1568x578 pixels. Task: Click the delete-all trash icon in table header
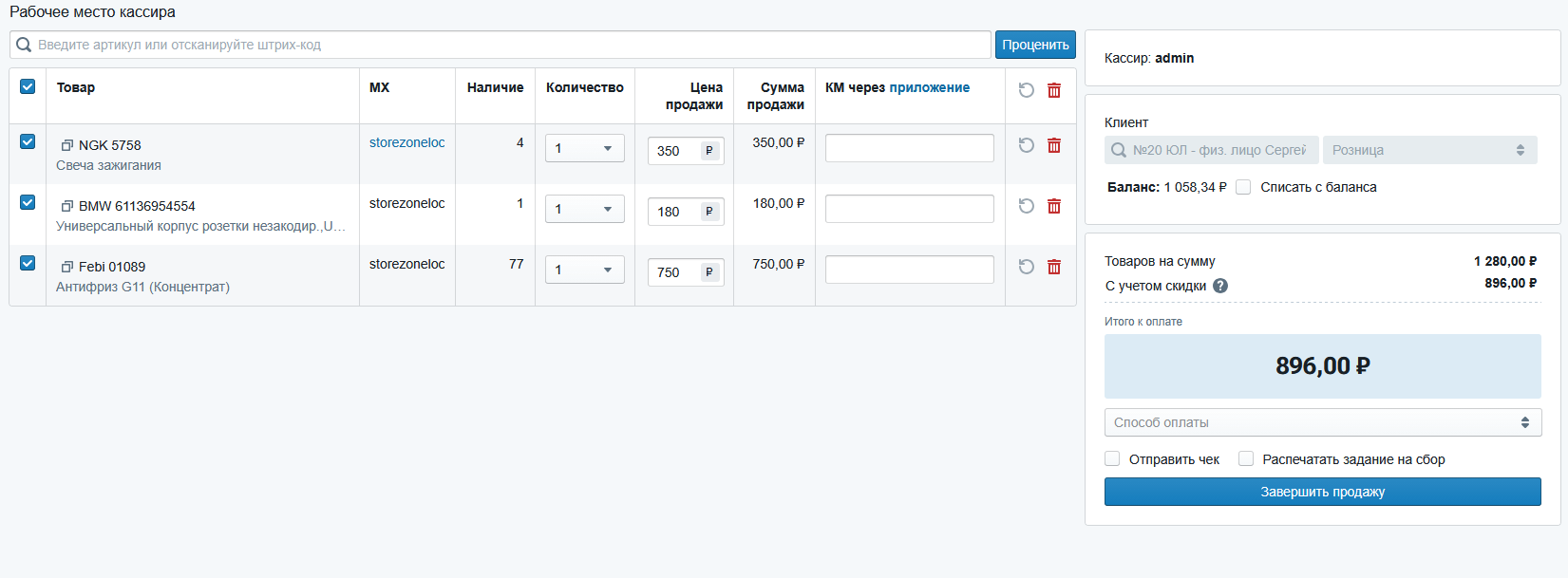point(1054,90)
